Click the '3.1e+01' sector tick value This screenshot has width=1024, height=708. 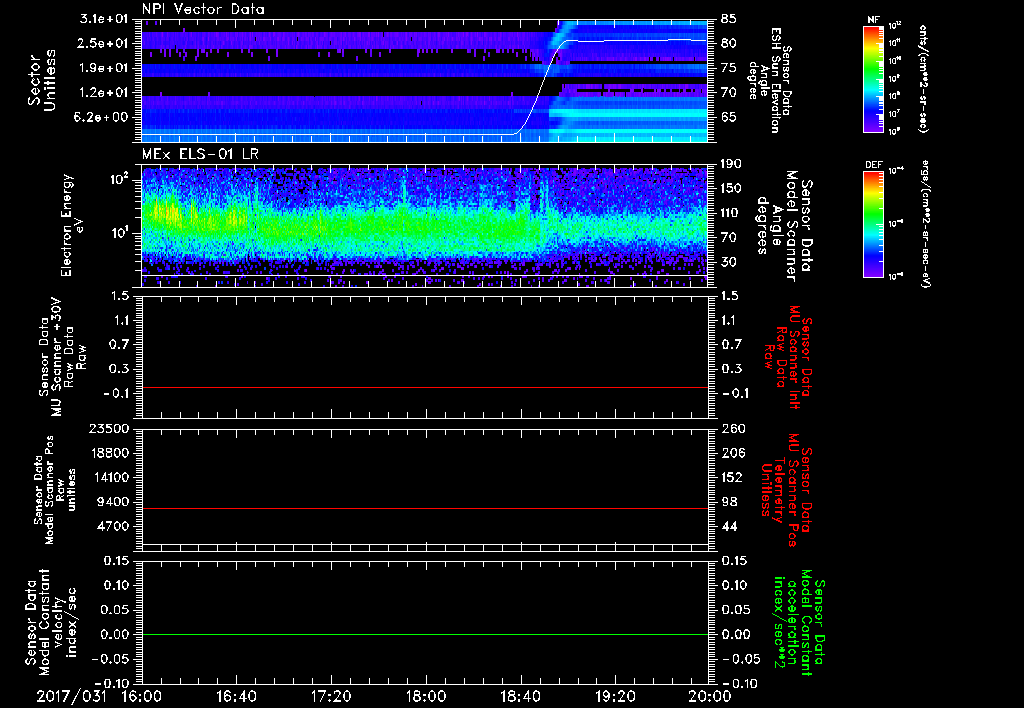[x=104, y=19]
